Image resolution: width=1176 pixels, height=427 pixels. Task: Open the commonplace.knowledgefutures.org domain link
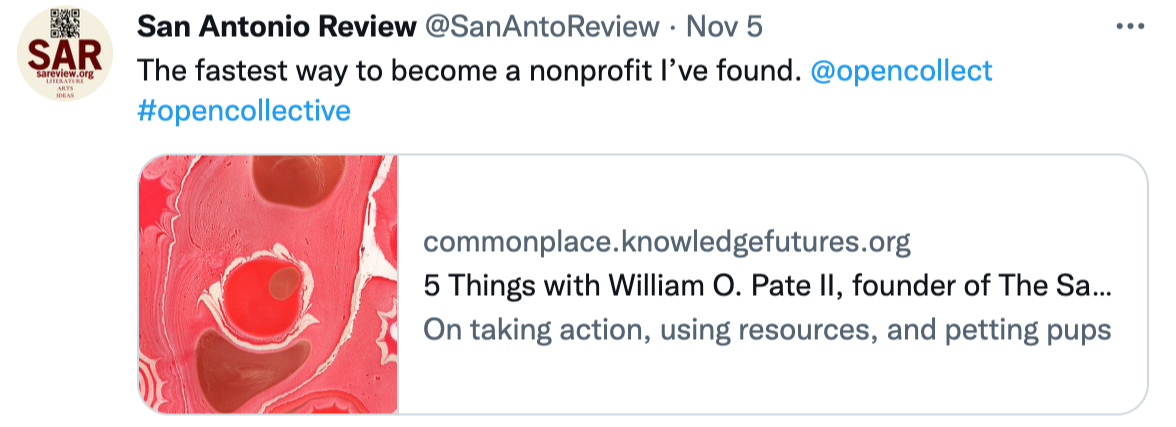(x=667, y=242)
